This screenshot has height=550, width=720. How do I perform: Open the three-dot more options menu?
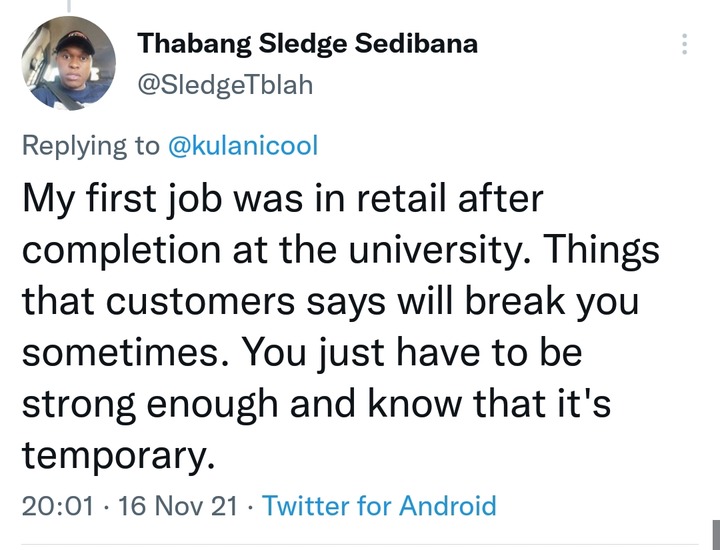pos(684,44)
